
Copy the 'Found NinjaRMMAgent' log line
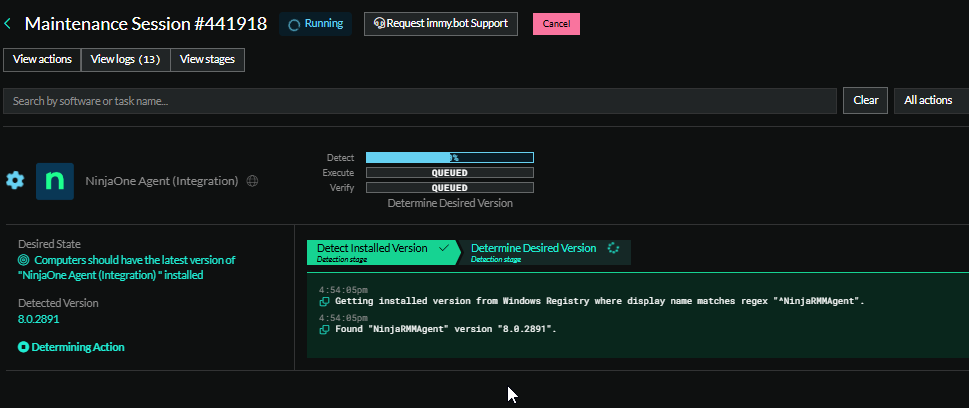click(x=324, y=329)
